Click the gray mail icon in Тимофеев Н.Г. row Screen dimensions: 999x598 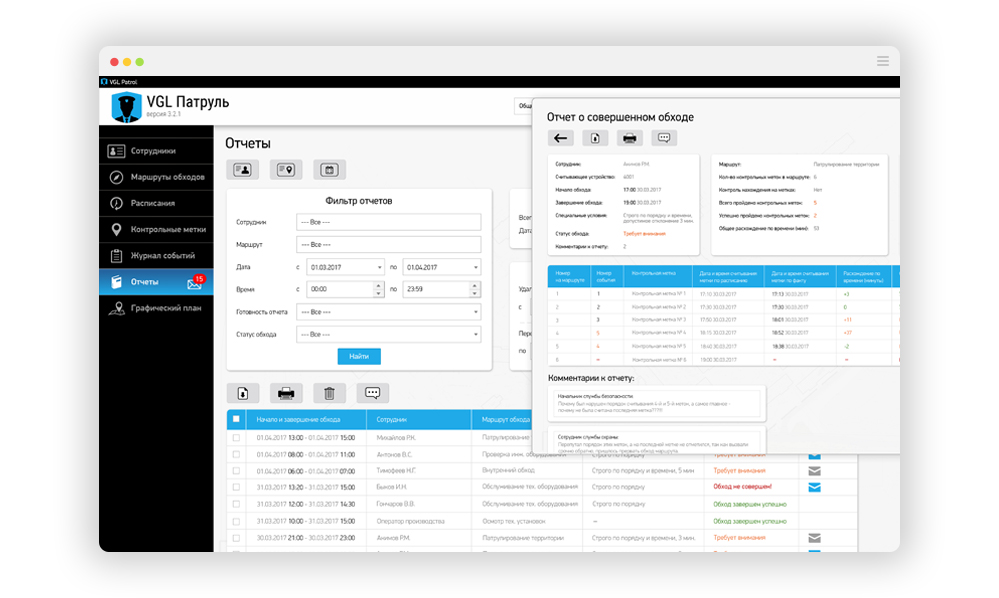coord(814,471)
